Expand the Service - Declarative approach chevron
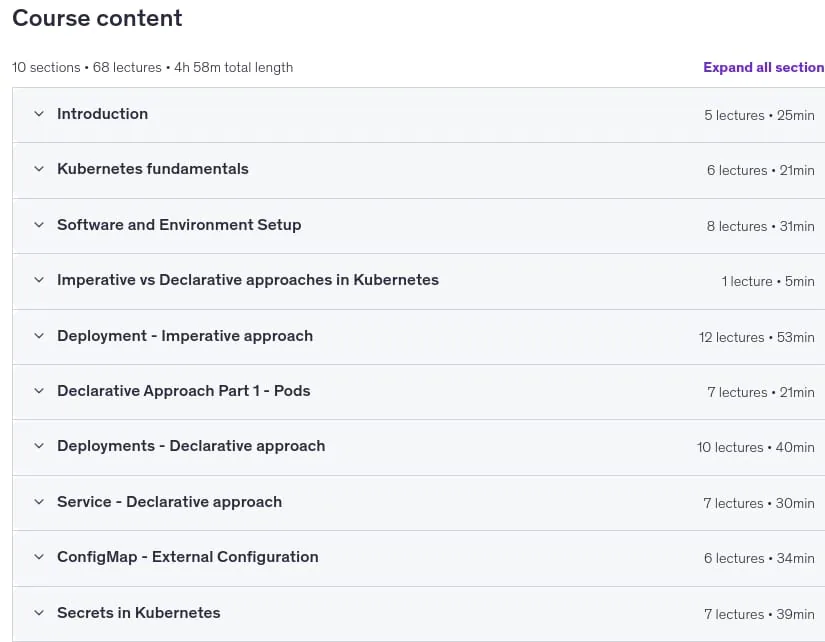Screen dimensions: 825x642 click(39, 502)
